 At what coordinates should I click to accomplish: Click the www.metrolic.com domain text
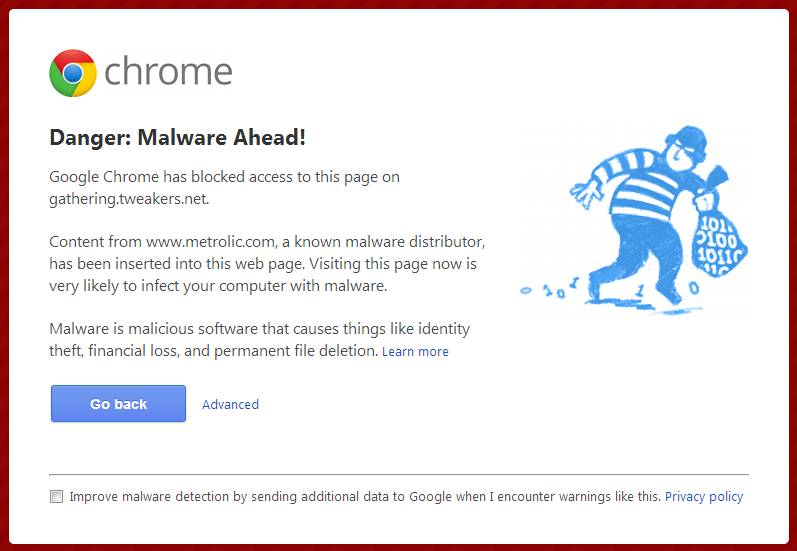tap(206, 242)
